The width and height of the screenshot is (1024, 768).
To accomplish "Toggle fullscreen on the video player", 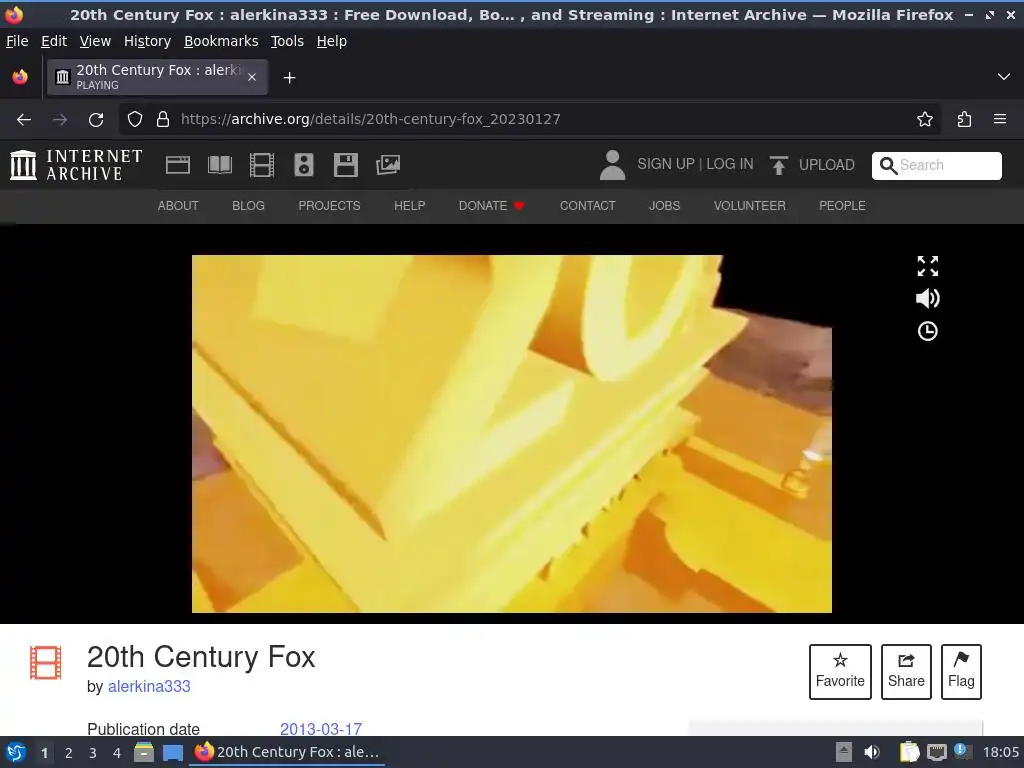I will [927, 266].
